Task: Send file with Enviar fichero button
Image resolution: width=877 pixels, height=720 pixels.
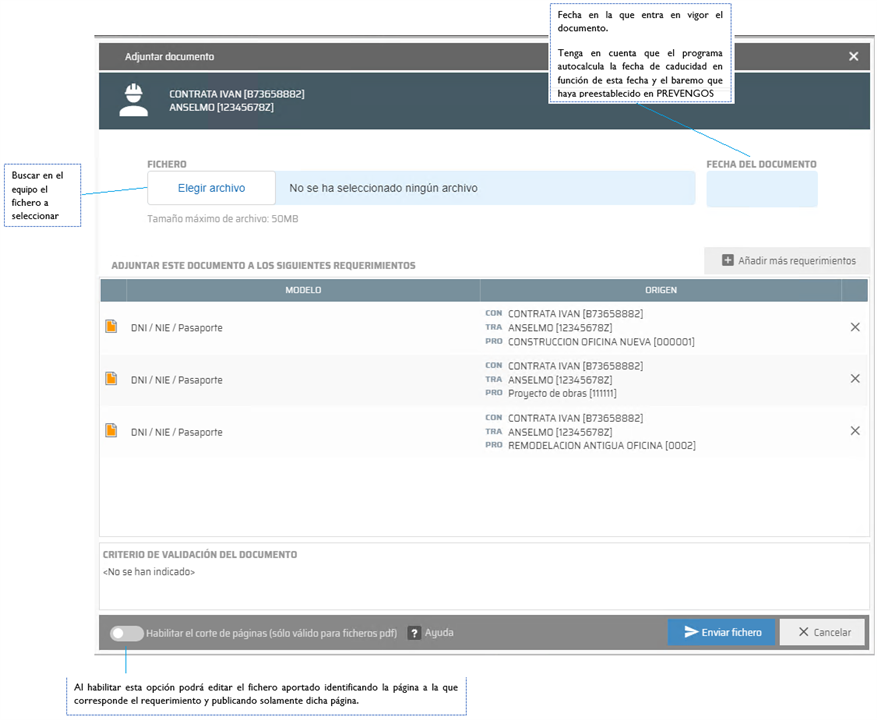Action: pyautogui.click(x=722, y=632)
